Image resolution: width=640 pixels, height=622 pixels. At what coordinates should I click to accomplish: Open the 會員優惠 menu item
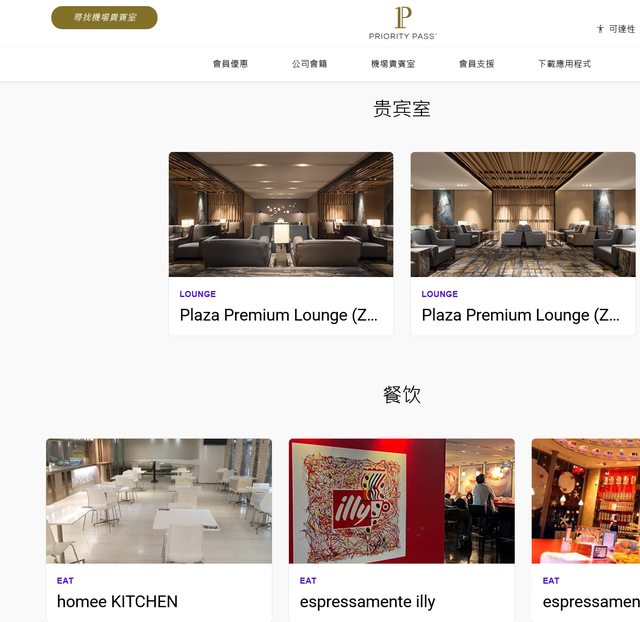230,64
